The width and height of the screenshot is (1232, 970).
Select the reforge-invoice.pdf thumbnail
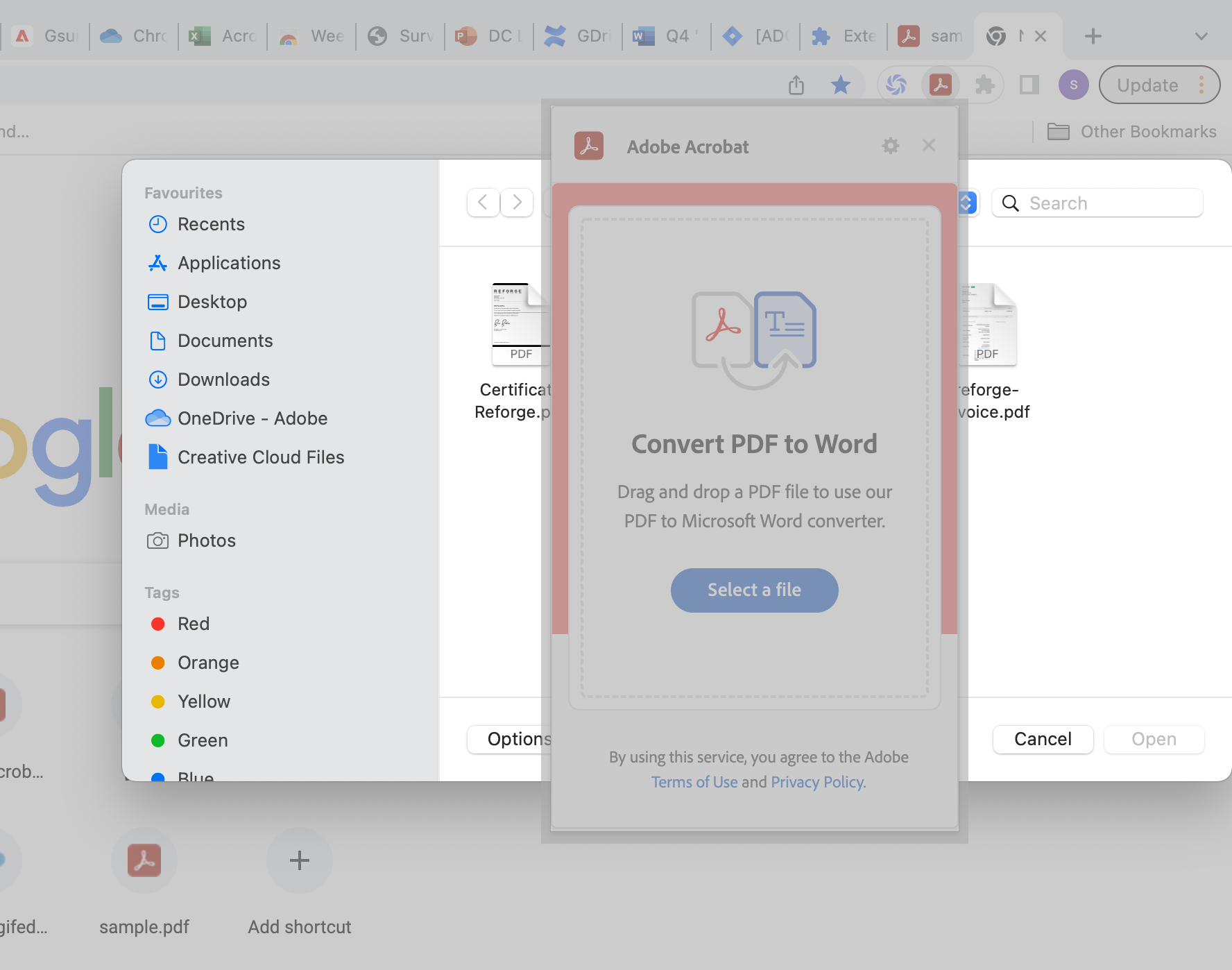click(x=988, y=324)
